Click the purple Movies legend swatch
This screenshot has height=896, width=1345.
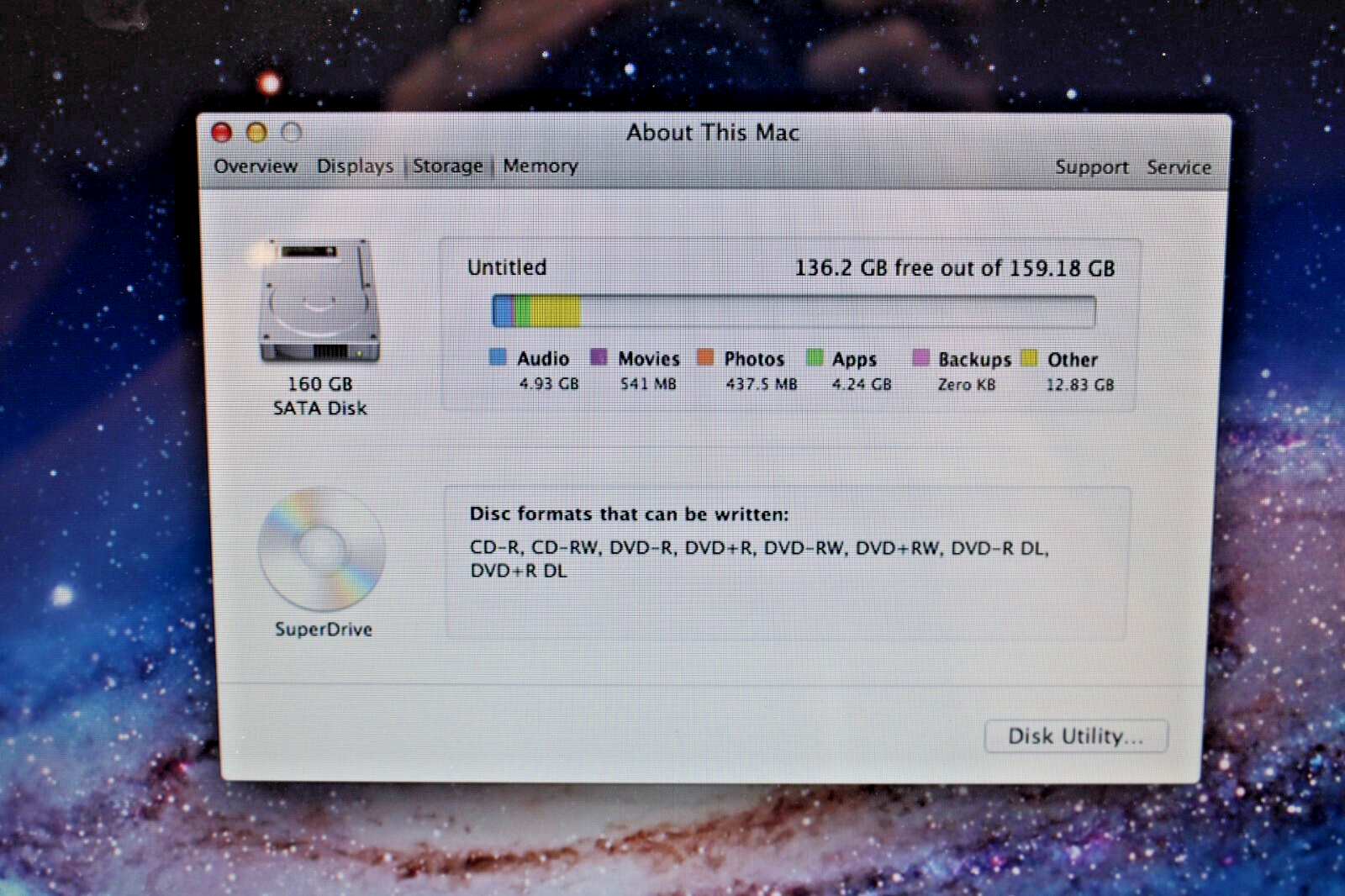(x=599, y=358)
